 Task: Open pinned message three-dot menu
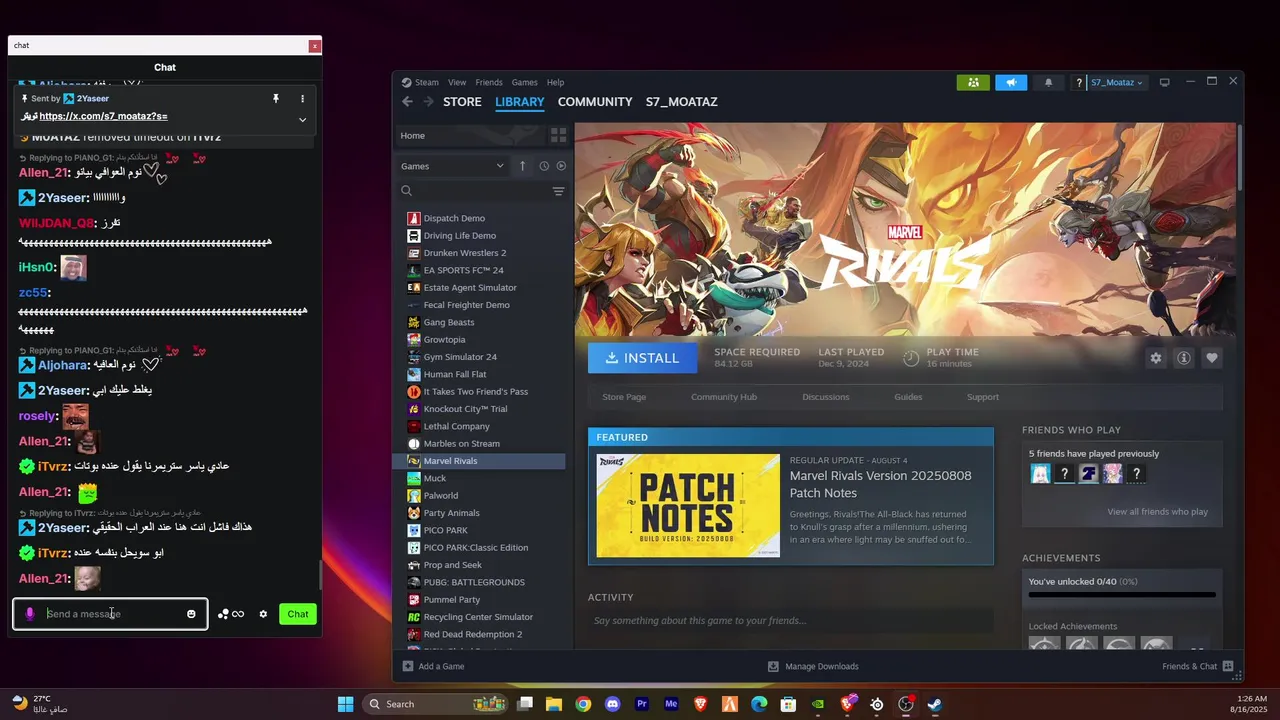click(x=302, y=99)
